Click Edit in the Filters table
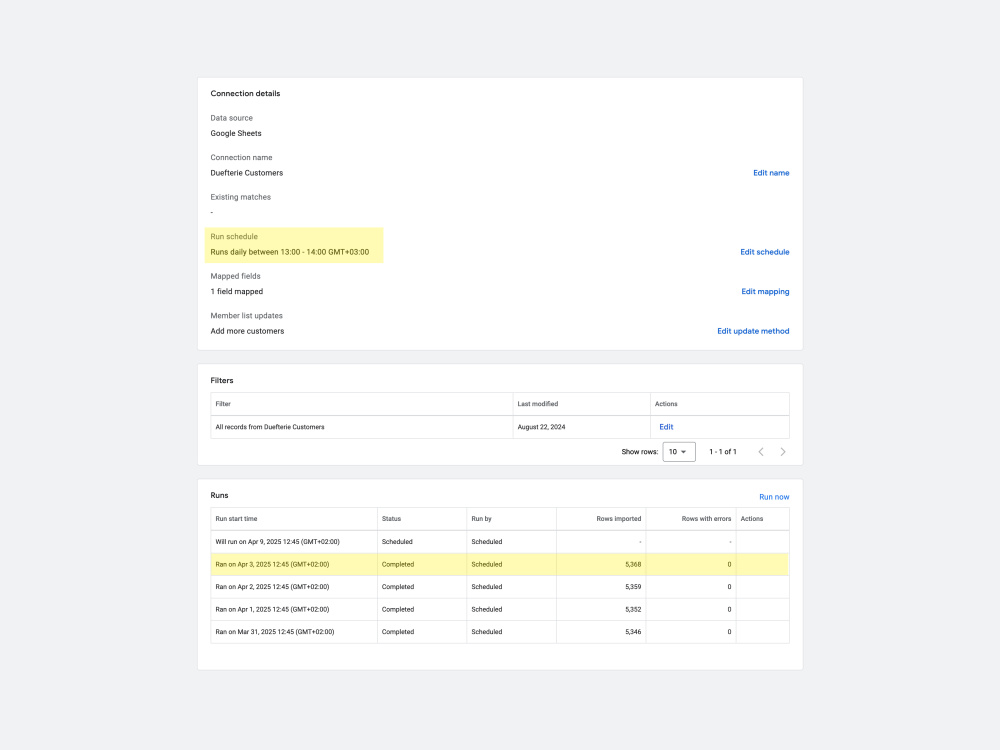 (666, 427)
